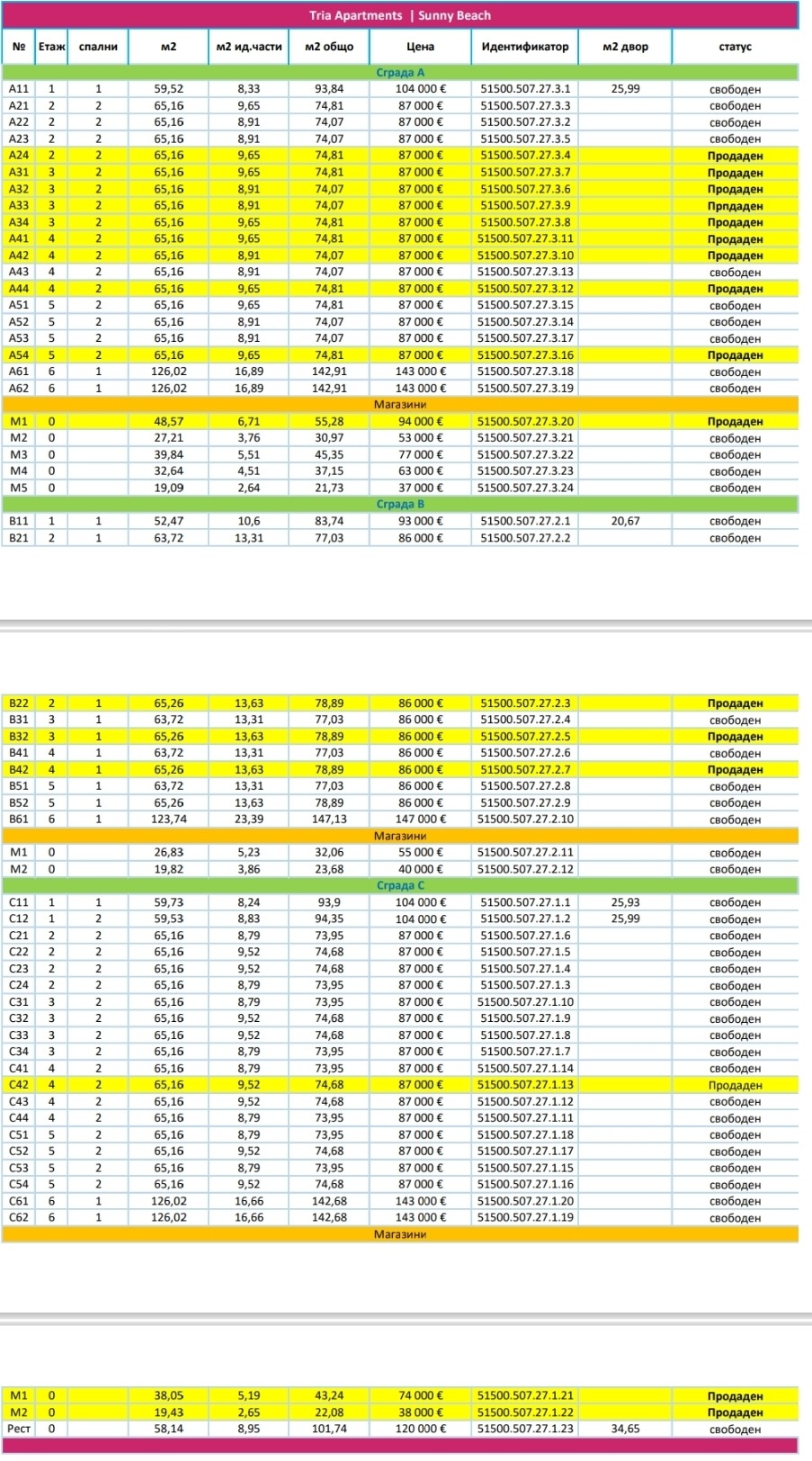The width and height of the screenshot is (812, 1461).
Task: Click the 120 000 € price cell
Action: coord(420,1429)
